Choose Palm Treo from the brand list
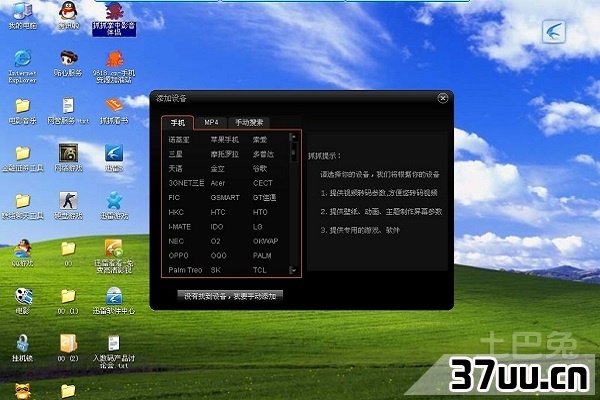 click(x=185, y=270)
